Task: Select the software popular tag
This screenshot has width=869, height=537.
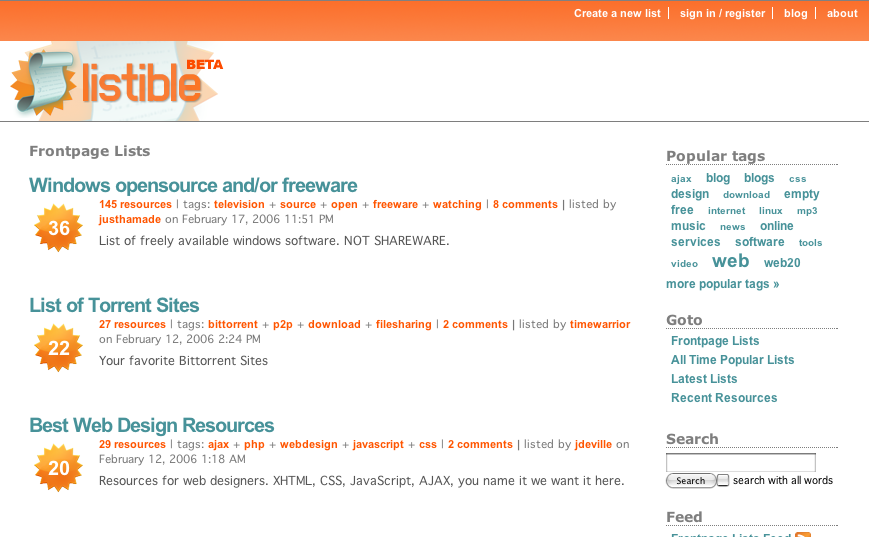Action: tap(759, 242)
